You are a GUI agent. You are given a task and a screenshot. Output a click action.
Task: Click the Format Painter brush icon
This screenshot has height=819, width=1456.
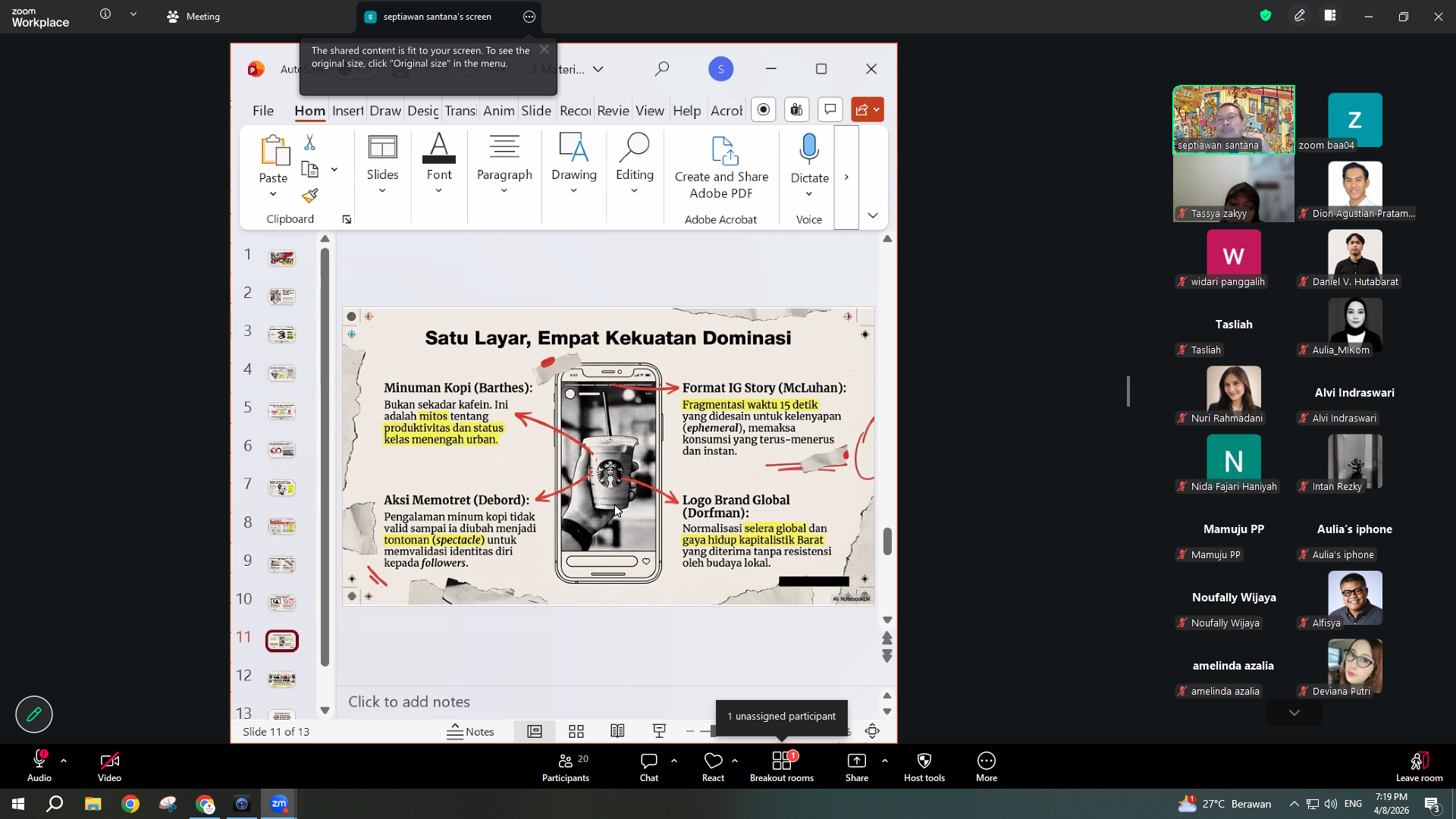click(x=310, y=196)
